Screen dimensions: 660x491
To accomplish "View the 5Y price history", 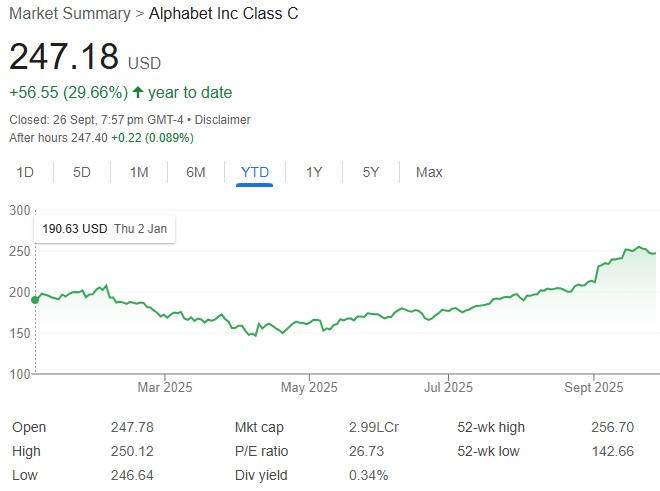I will coord(371,172).
